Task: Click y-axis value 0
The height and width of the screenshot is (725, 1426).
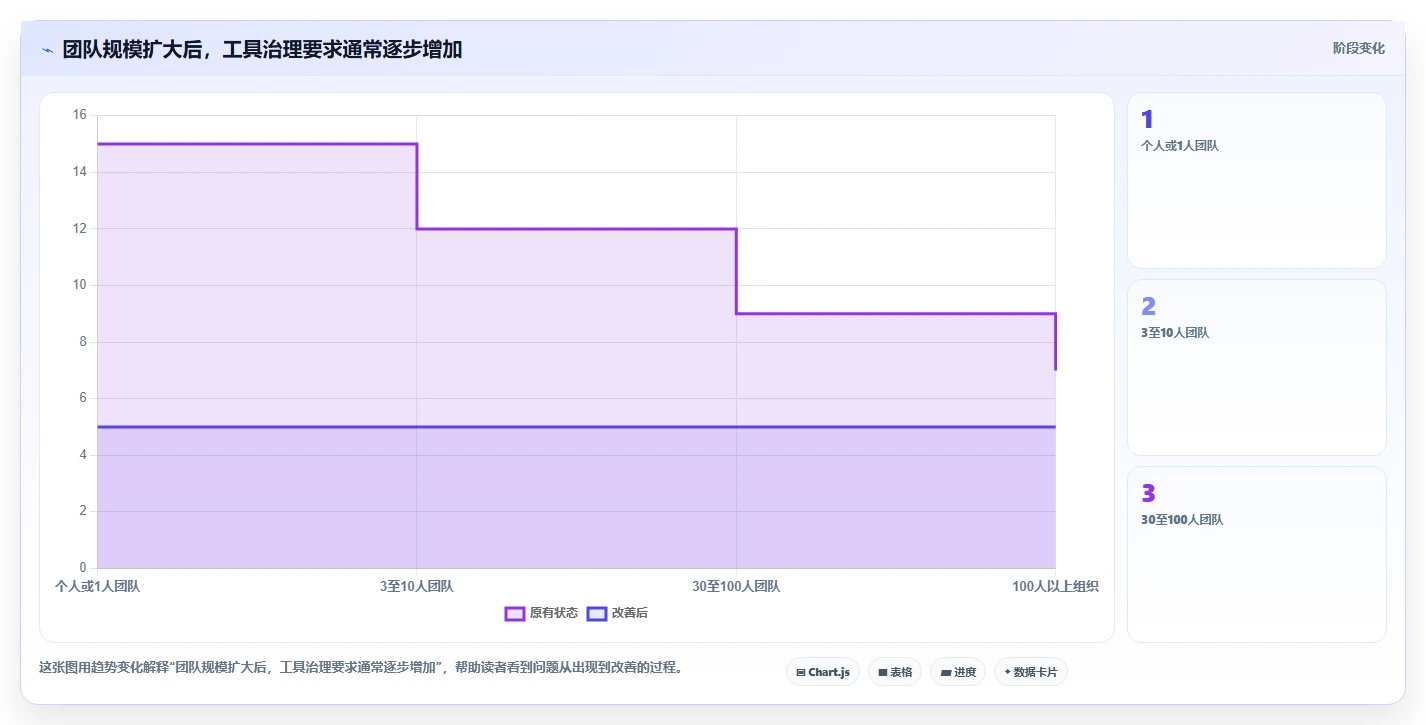Action: click(x=84, y=568)
